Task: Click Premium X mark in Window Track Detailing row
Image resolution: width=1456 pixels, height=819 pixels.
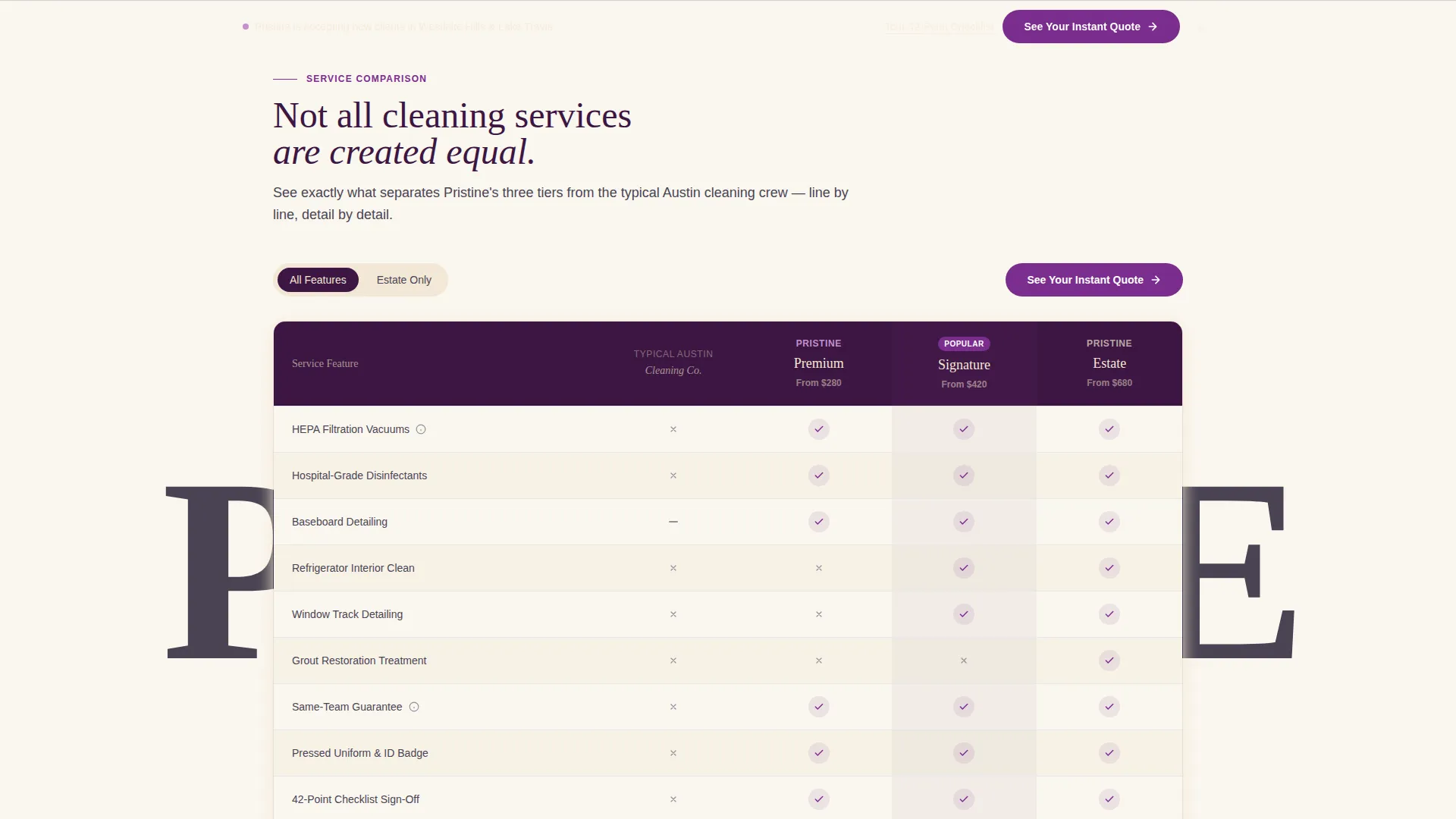Action: coord(819,614)
